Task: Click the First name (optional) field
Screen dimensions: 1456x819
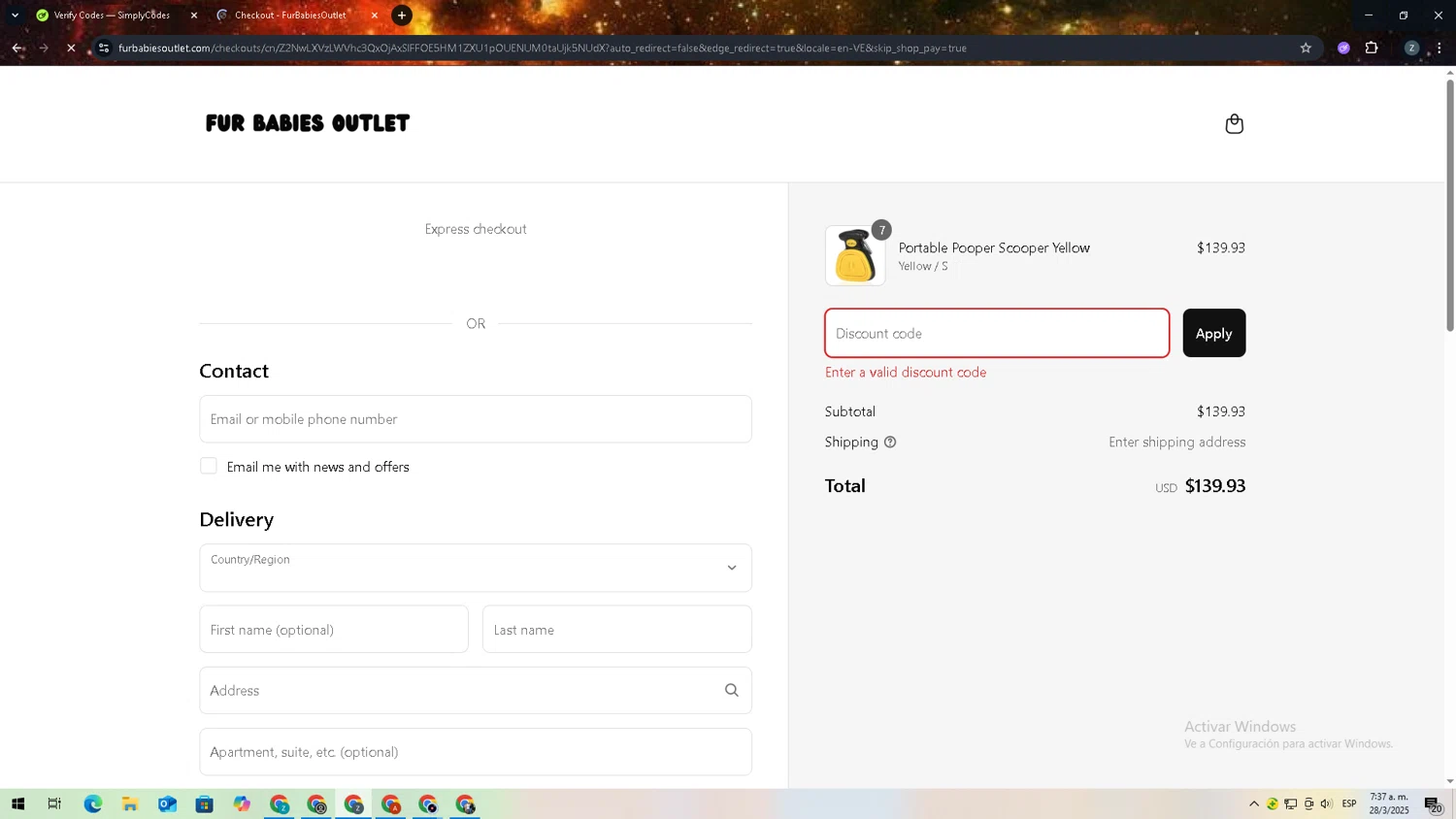Action: point(334,630)
